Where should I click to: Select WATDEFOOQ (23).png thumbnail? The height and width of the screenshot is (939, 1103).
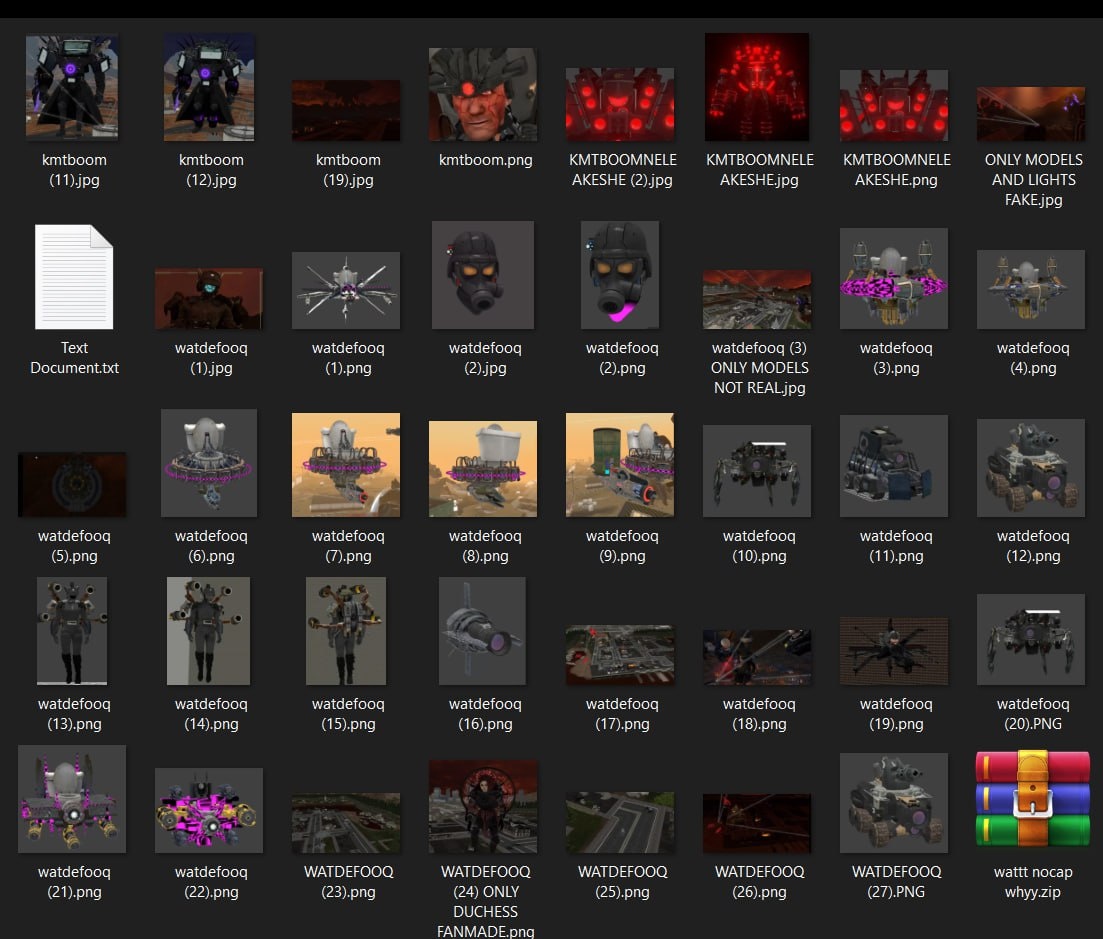pos(346,823)
